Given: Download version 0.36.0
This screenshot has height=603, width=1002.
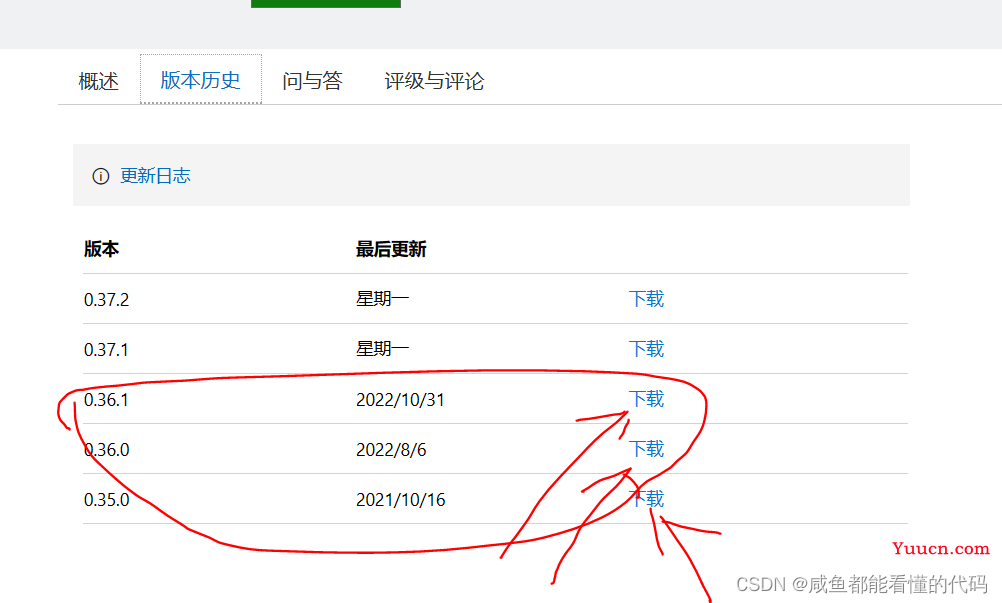Looking at the screenshot, I should [647, 449].
